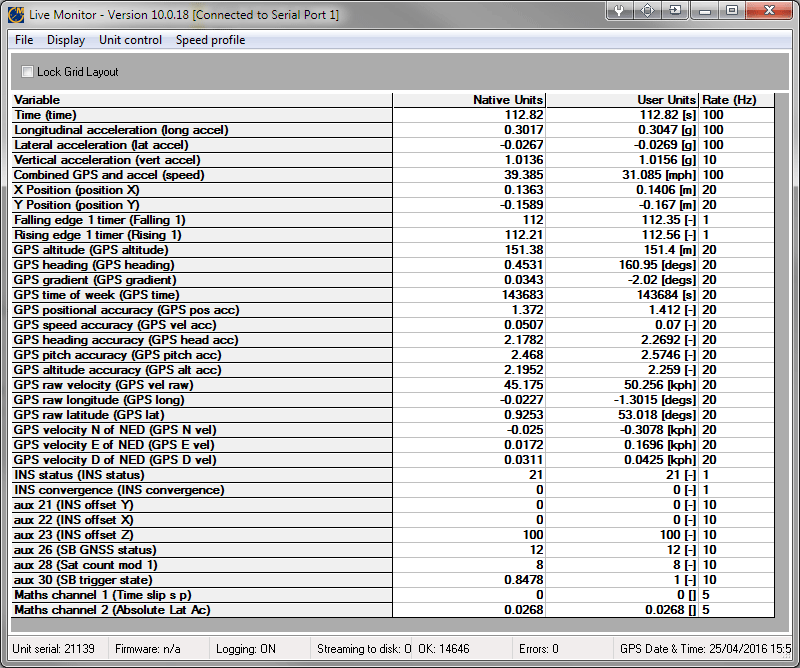Open the Display menu
Screen dimensions: 800x668
(x=66, y=40)
